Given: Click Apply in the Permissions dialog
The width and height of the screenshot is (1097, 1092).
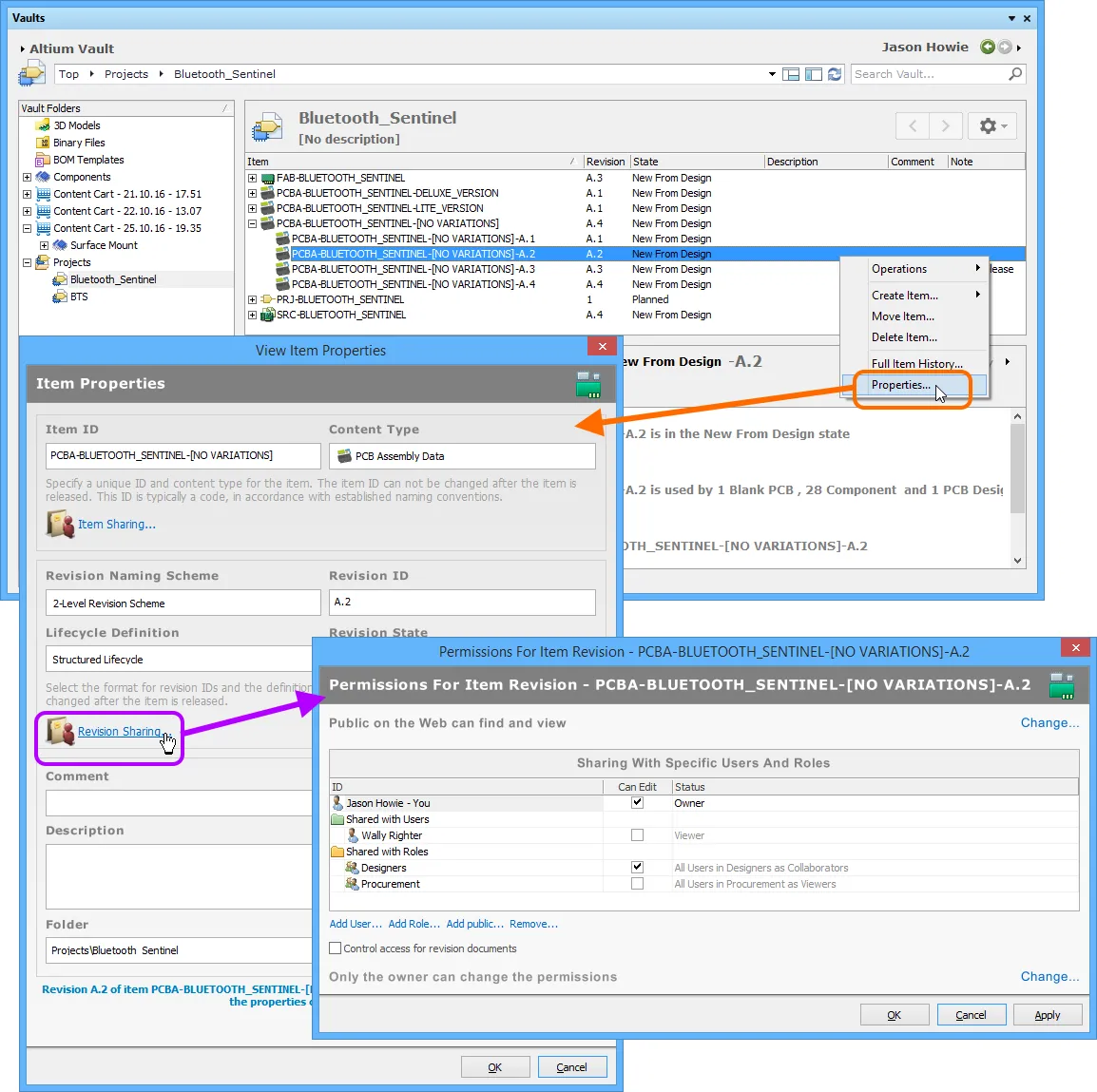Looking at the screenshot, I should (x=1047, y=1014).
